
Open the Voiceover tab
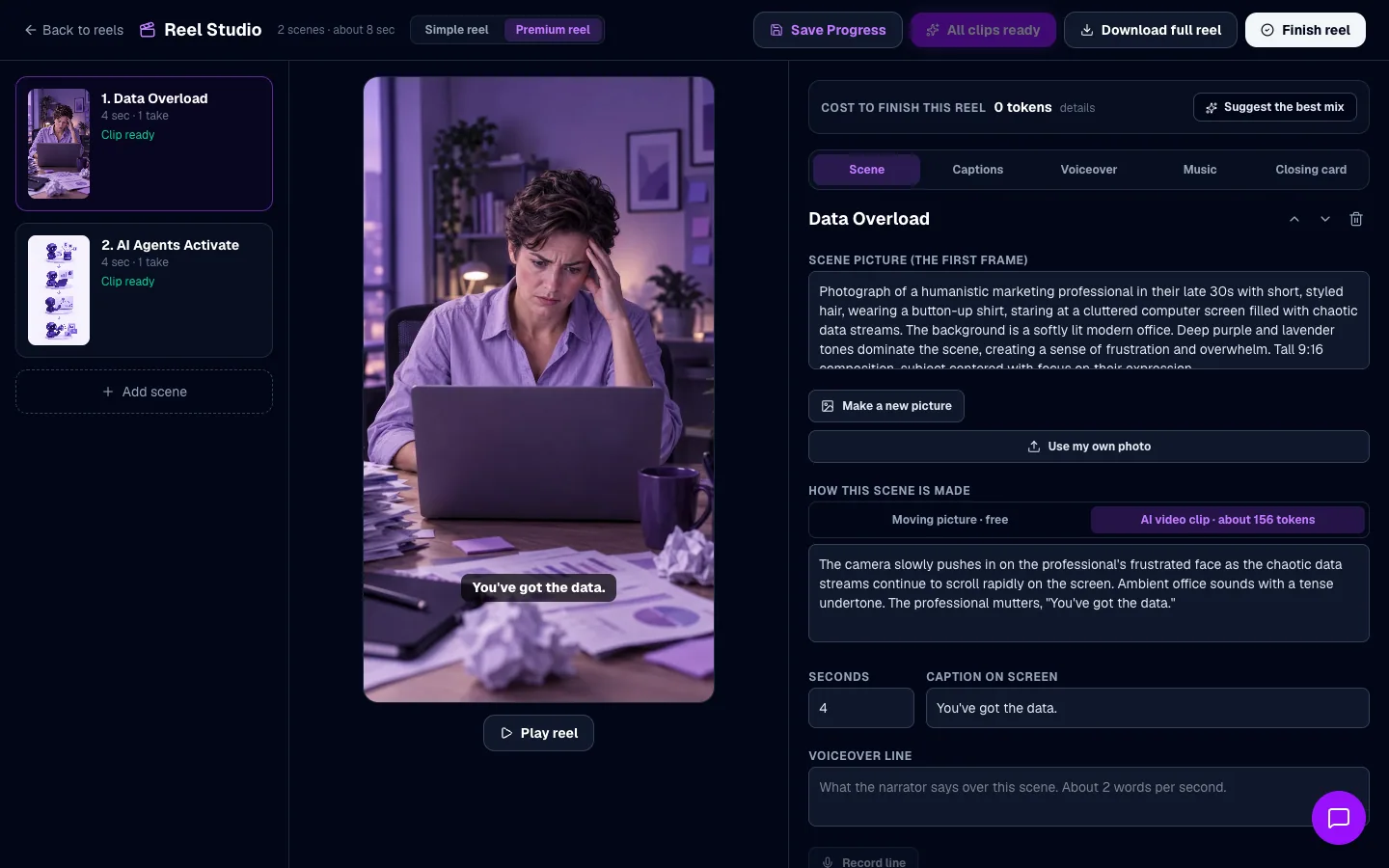[1088, 170]
